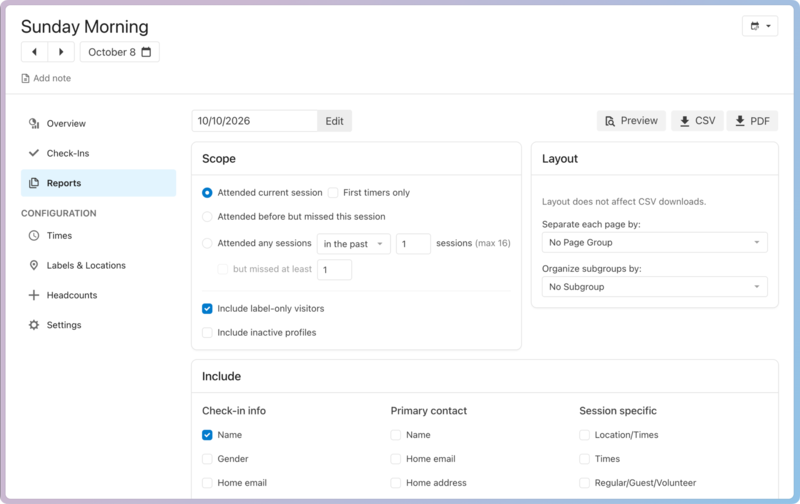Image resolution: width=800 pixels, height=504 pixels.
Task: Click the Headcounts plus icon
Action: (x=34, y=295)
